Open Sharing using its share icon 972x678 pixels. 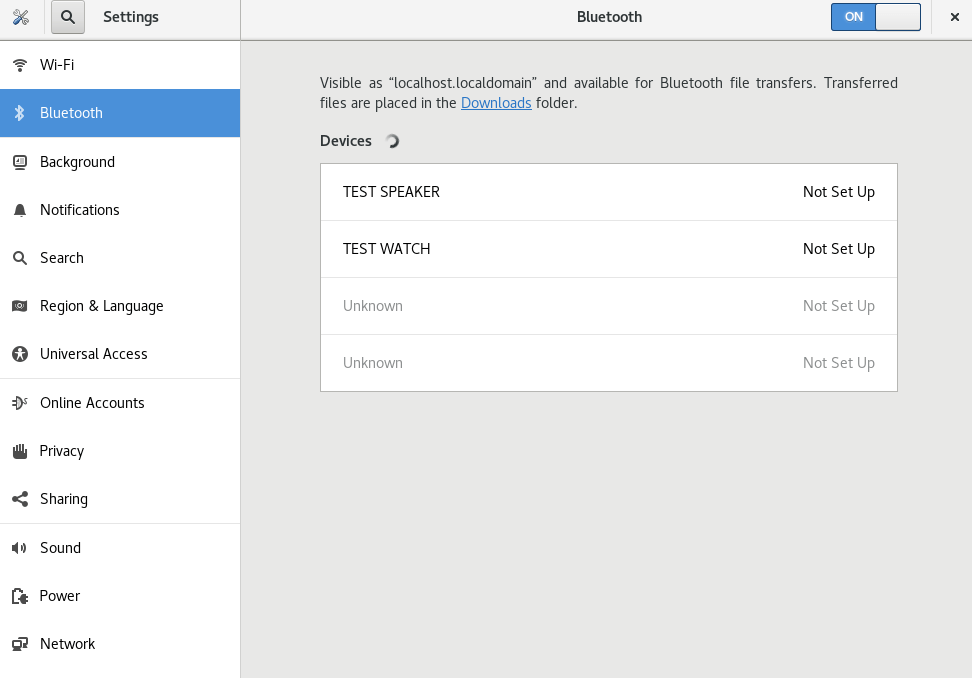tap(20, 499)
